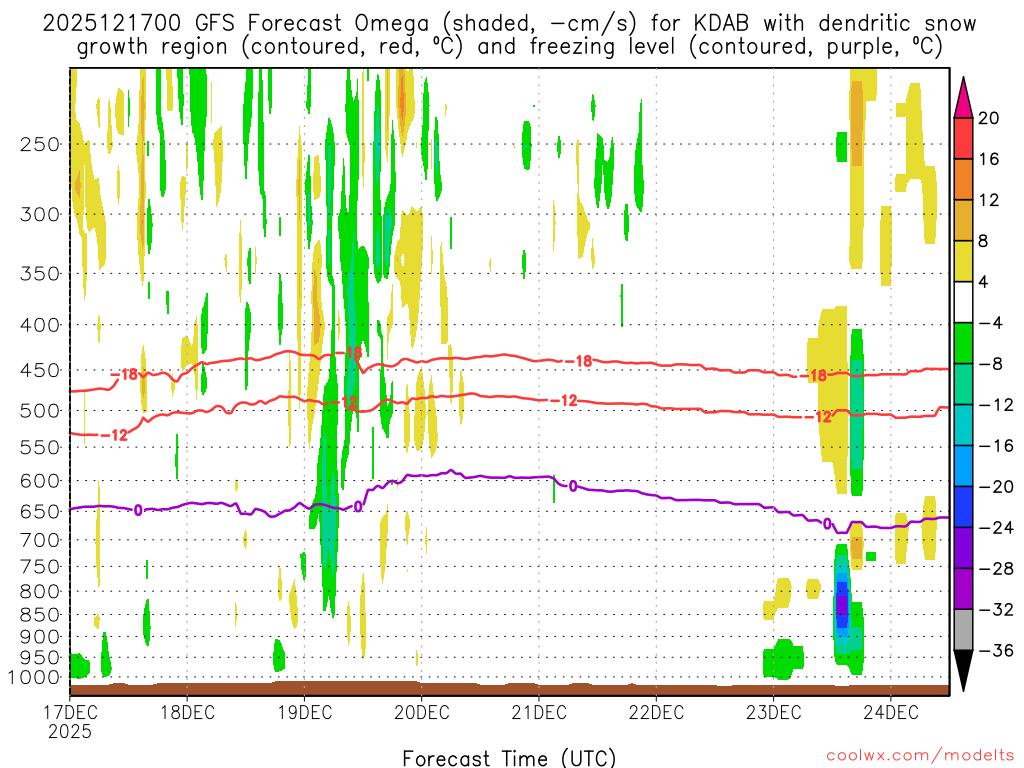
Task: Click the Forecast Time (UTC) axis title
Action: pyautogui.click(x=509, y=758)
